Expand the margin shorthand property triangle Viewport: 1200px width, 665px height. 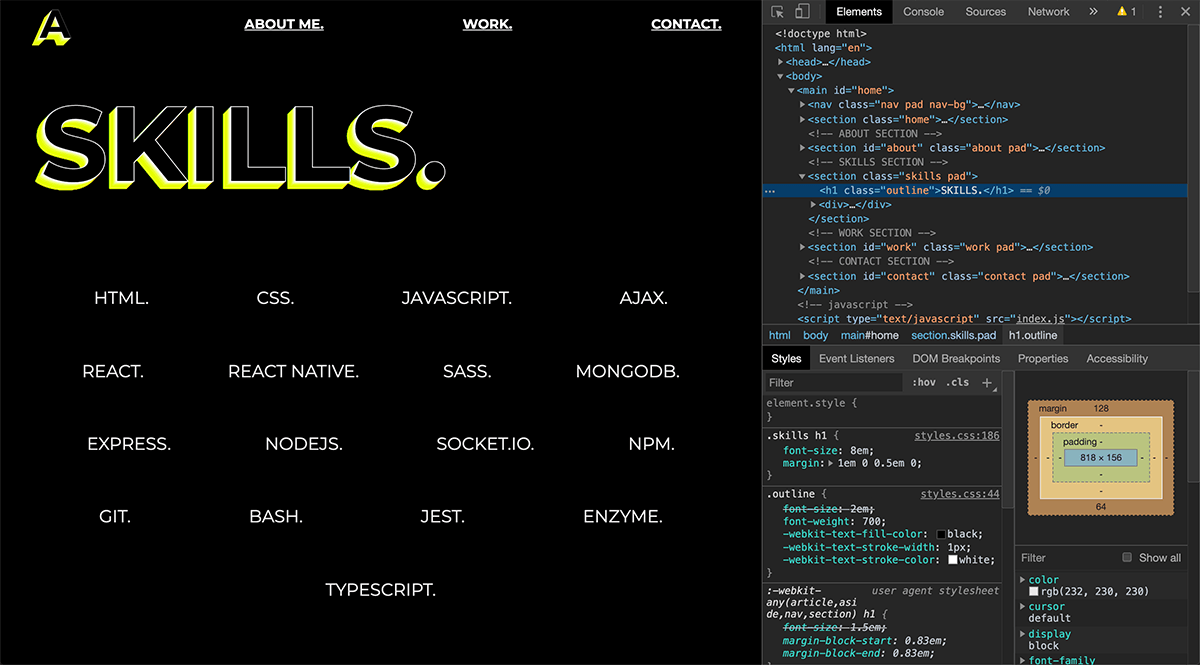pyautogui.click(x=831, y=463)
